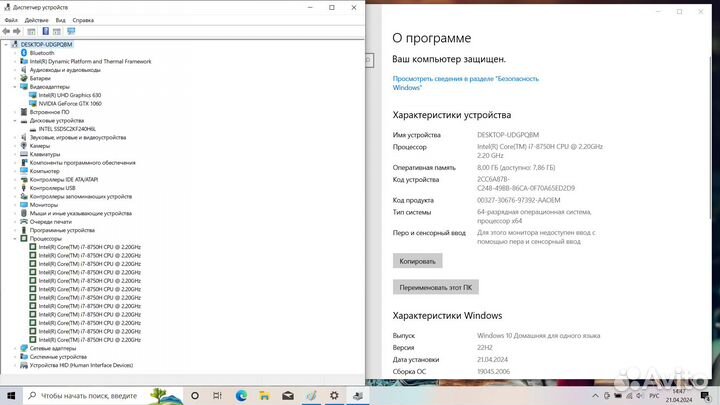This screenshot has height=405, width=720.
Task: Click the Windows 10 Домашняя edition value
Action: 539,336
